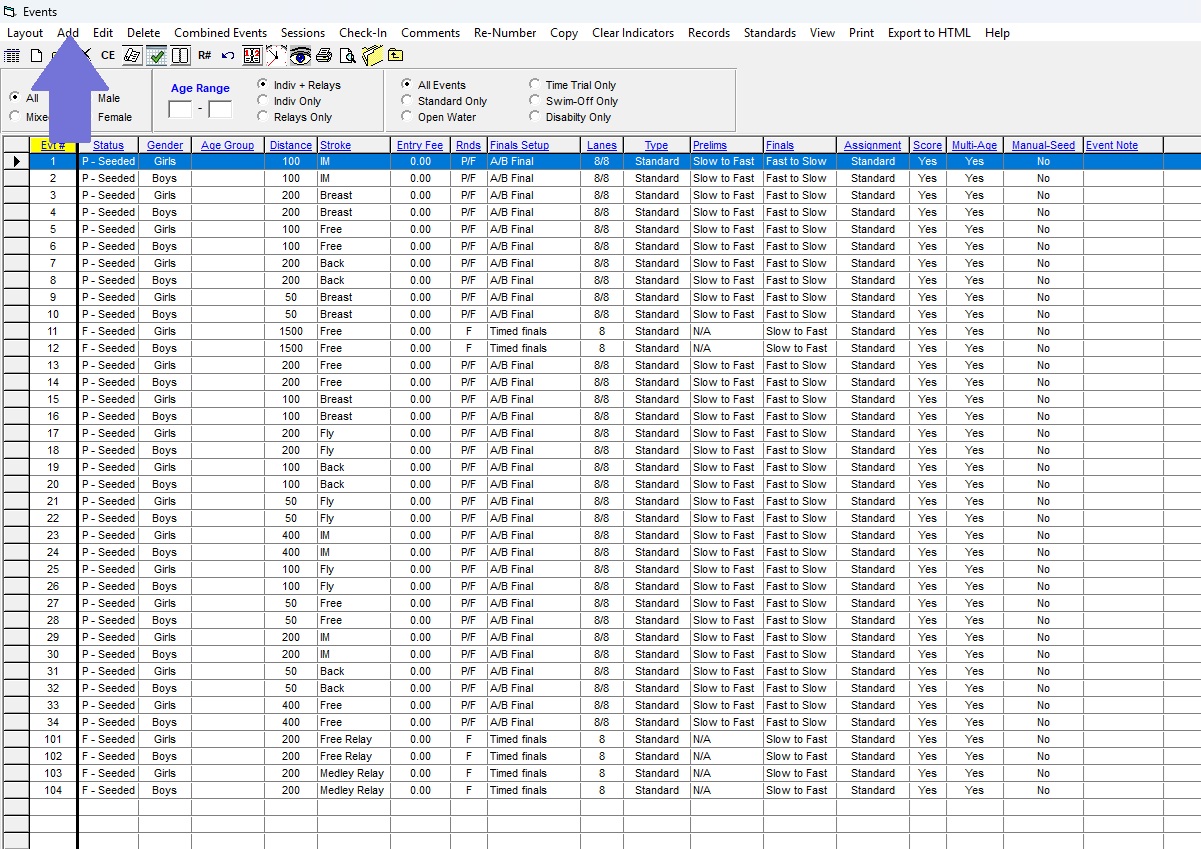Open the Comments menu

pyautogui.click(x=430, y=32)
